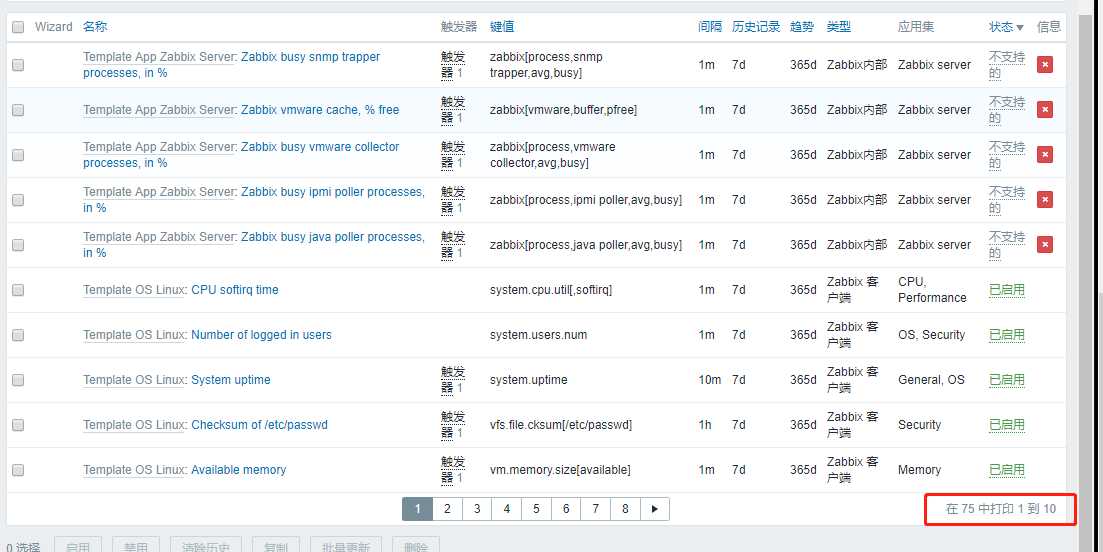
Task: Sort items by 间隔 column header
Action: coord(710,27)
